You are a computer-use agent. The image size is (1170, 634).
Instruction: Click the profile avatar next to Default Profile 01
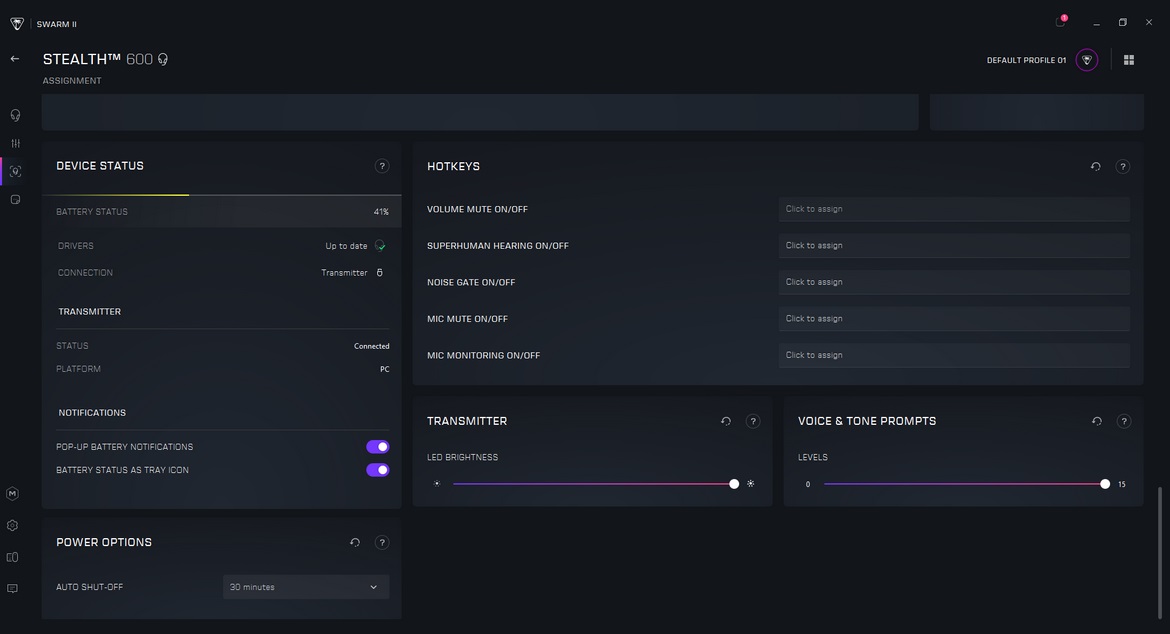click(1087, 60)
